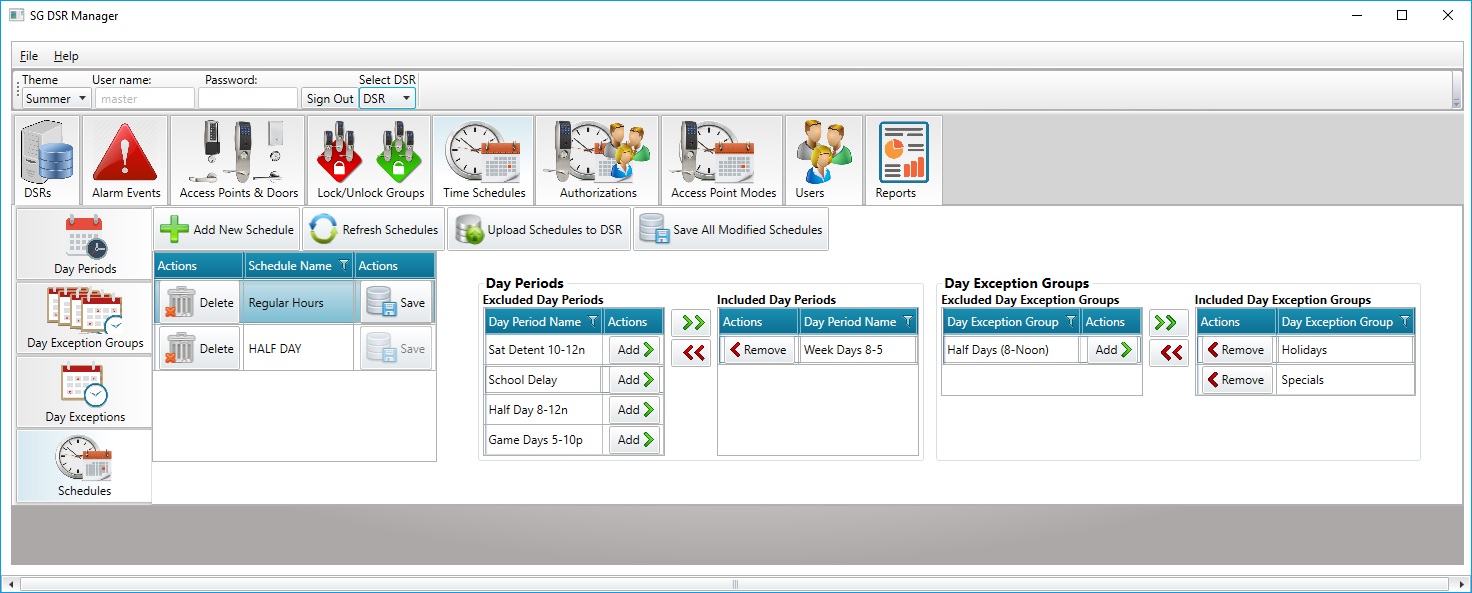This screenshot has width=1472, height=593.
Task: Open Access Point Modes module
Action: [x=722, y=160]
